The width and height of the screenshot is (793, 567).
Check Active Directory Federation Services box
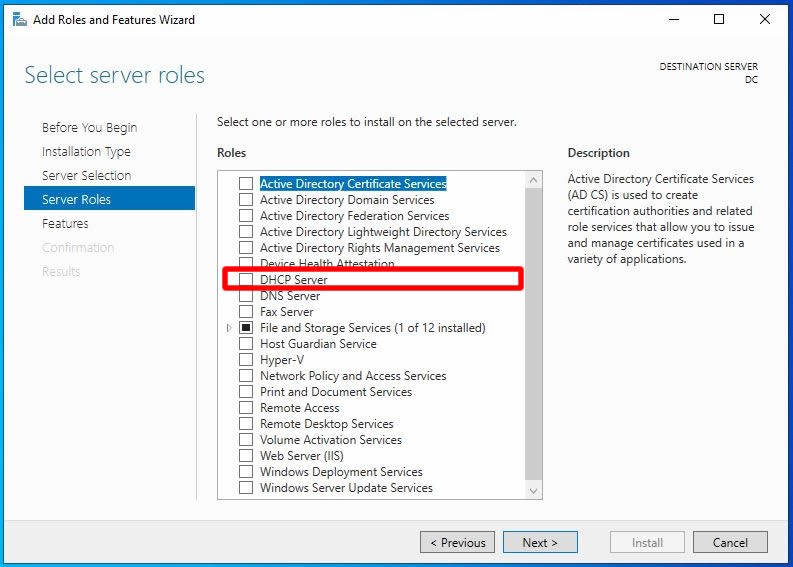(x=246, y=215)
